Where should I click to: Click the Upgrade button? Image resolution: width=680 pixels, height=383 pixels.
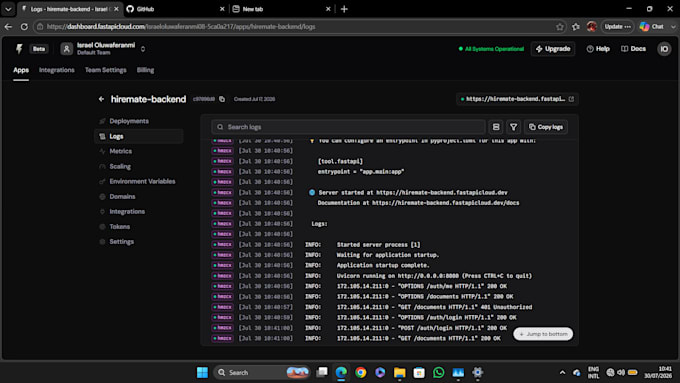tap(553, 49)
